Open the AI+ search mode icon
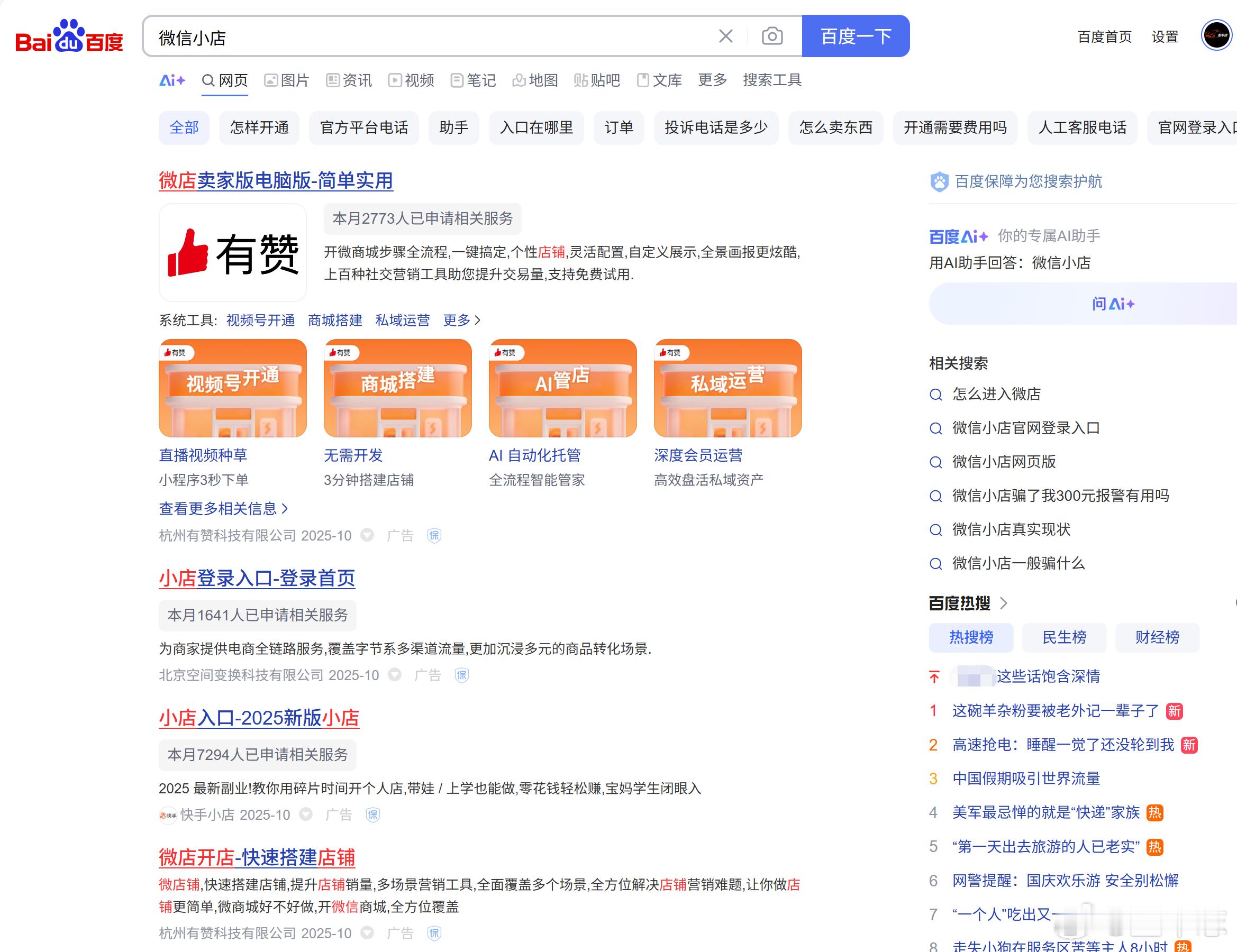The image size is (1237, 952). tap(171, 80)
